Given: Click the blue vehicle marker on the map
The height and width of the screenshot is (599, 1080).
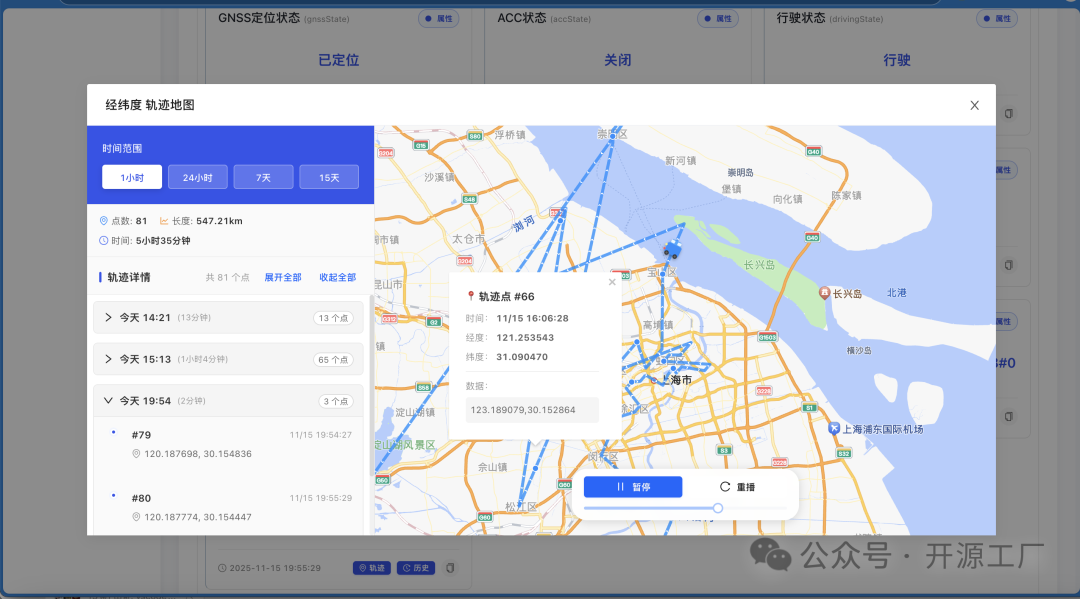Looking at the screenshot, I should [672, 250].
